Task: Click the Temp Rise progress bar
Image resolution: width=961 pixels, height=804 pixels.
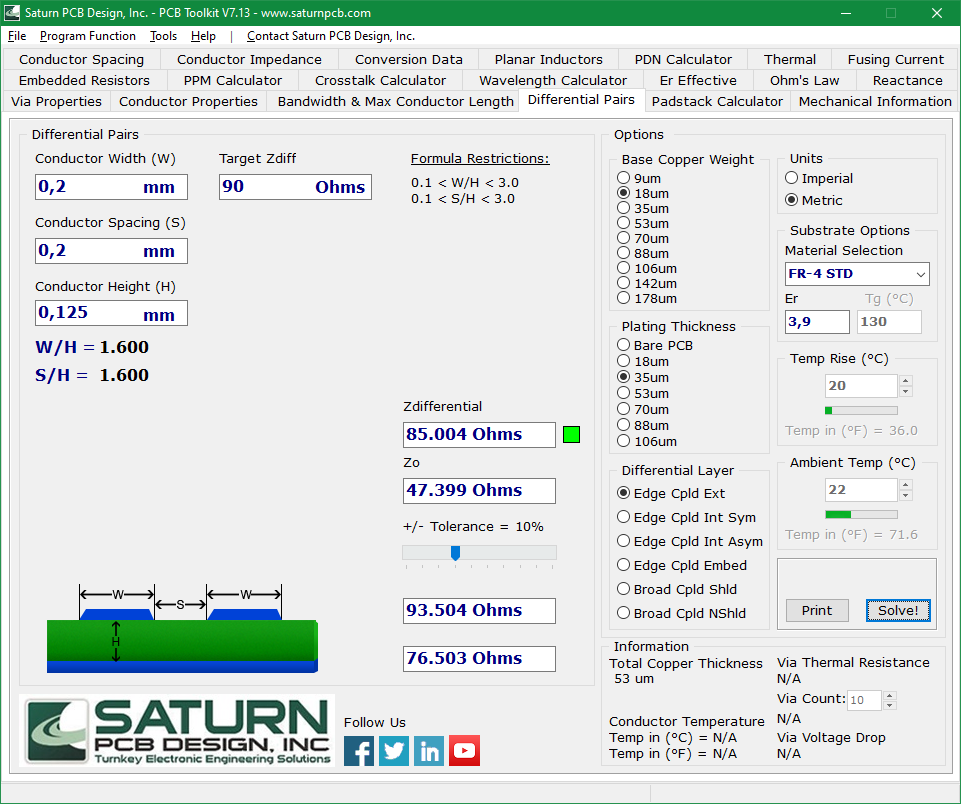Action: (x=861, y=410)
